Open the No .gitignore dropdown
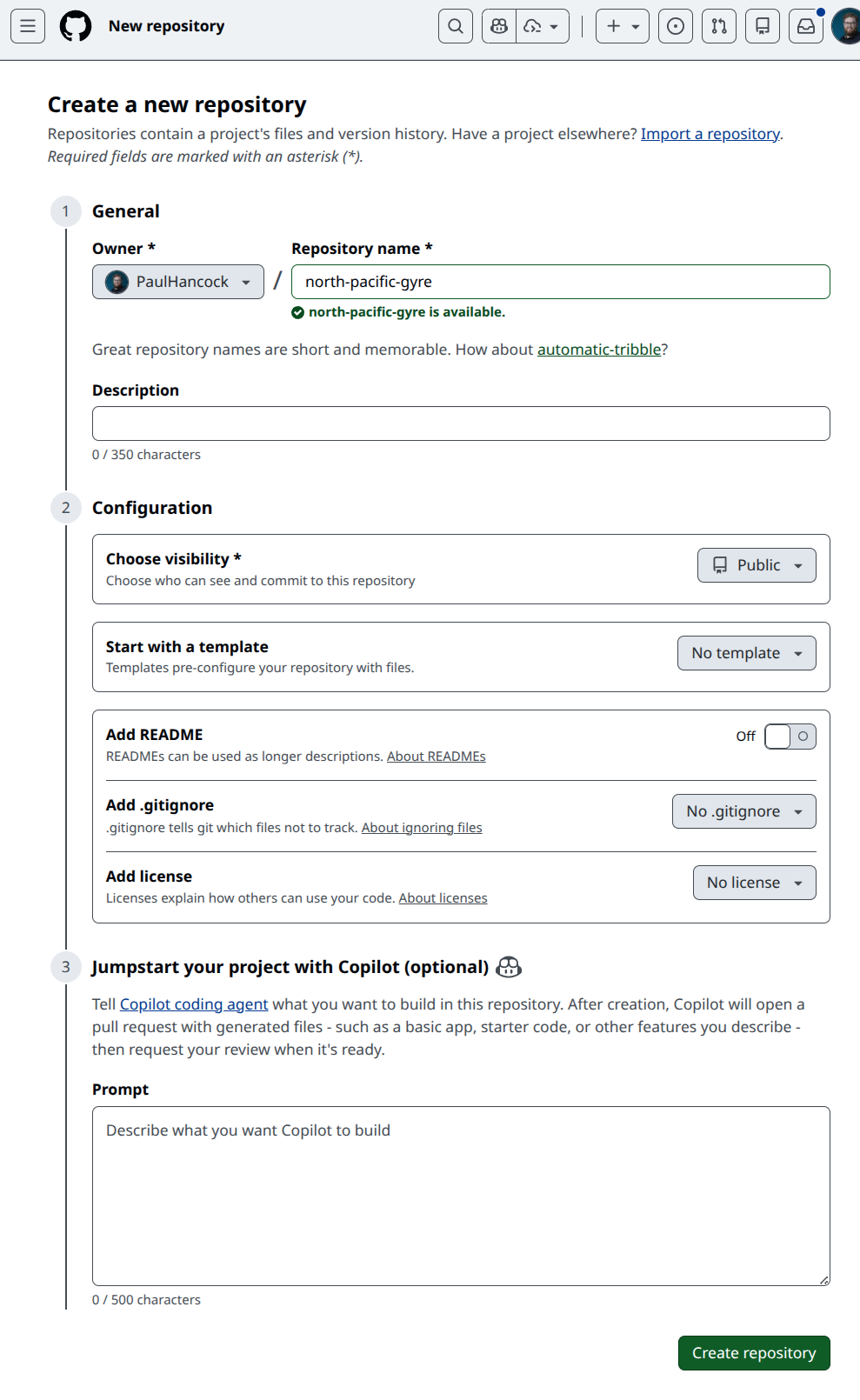This screenshot has height=1400, width=860. 743,810
